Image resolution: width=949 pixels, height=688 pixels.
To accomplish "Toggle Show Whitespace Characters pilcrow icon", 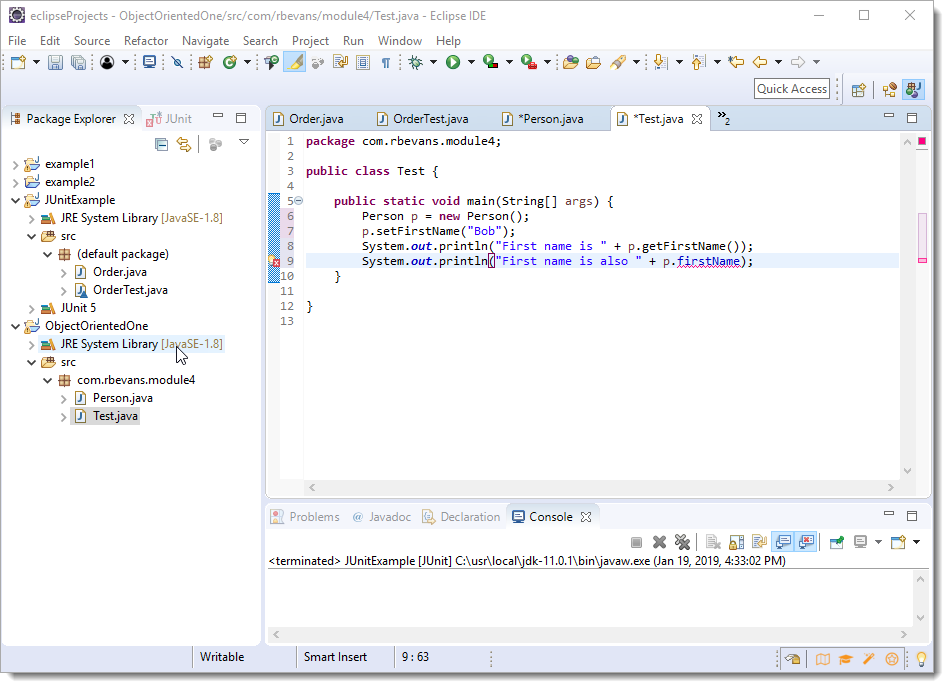I will [386, 62].
